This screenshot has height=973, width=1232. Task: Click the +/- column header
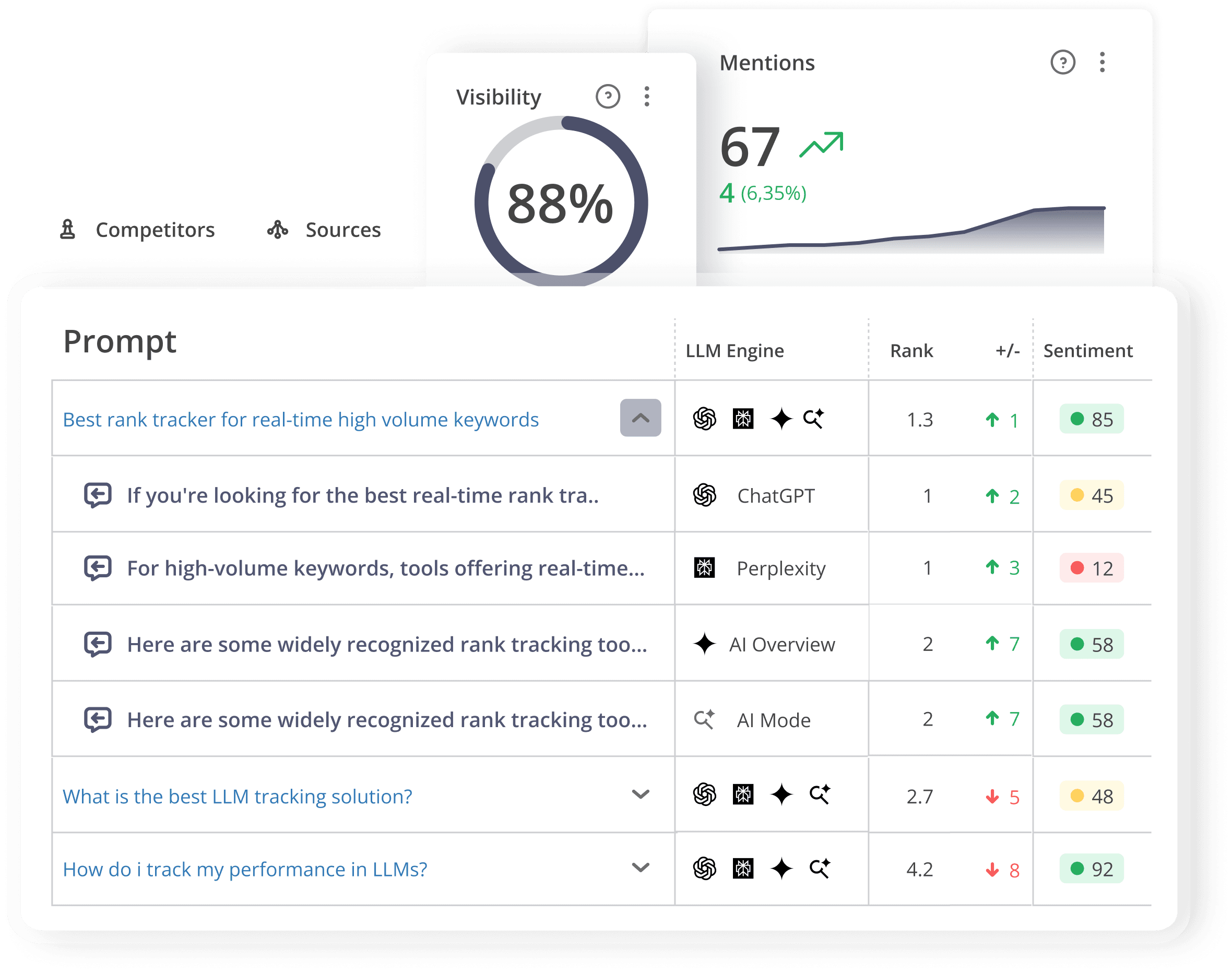click(1008, 351)
